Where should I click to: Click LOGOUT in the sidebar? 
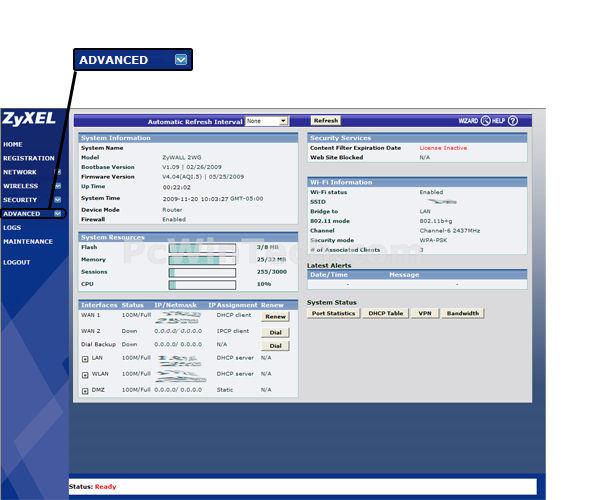[x=17, y=262]
